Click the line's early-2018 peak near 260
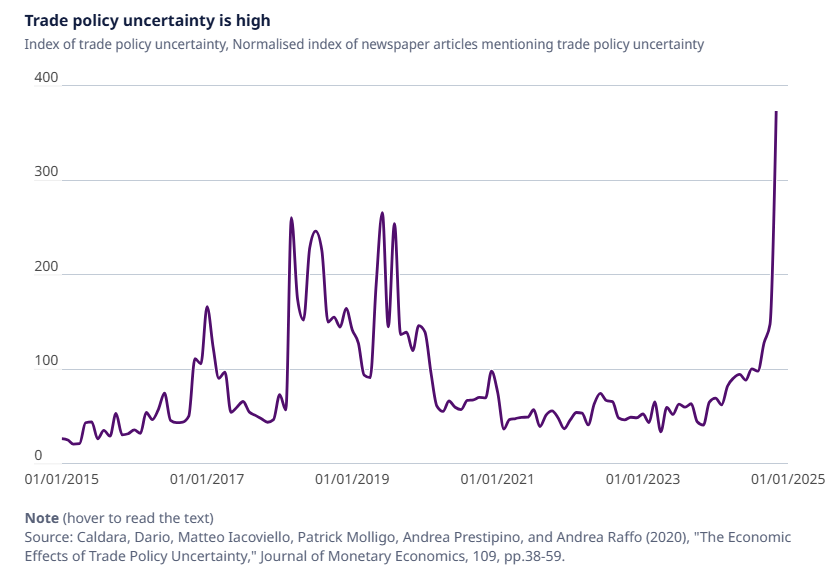 coord(291,218)
